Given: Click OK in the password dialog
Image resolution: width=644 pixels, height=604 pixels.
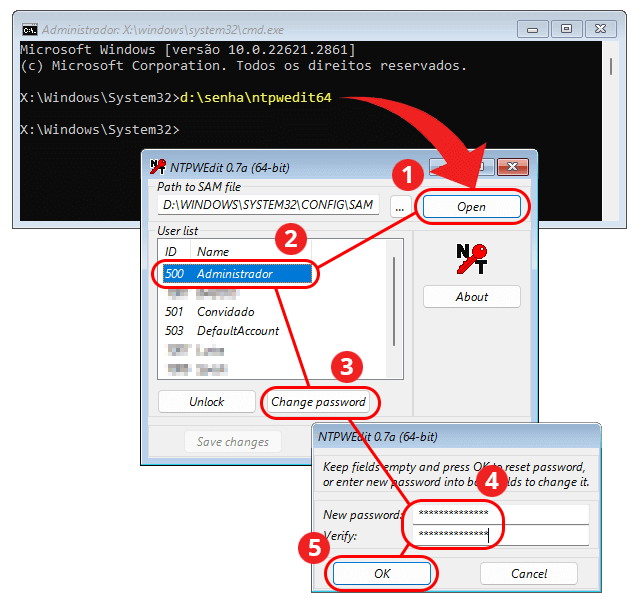Looking at the screenshot, I should click(x=382, y=573).
